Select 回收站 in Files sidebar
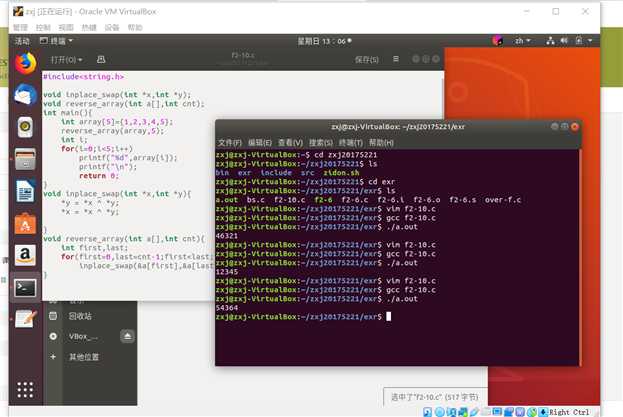623x417 pixels. (x=80, y=316)
